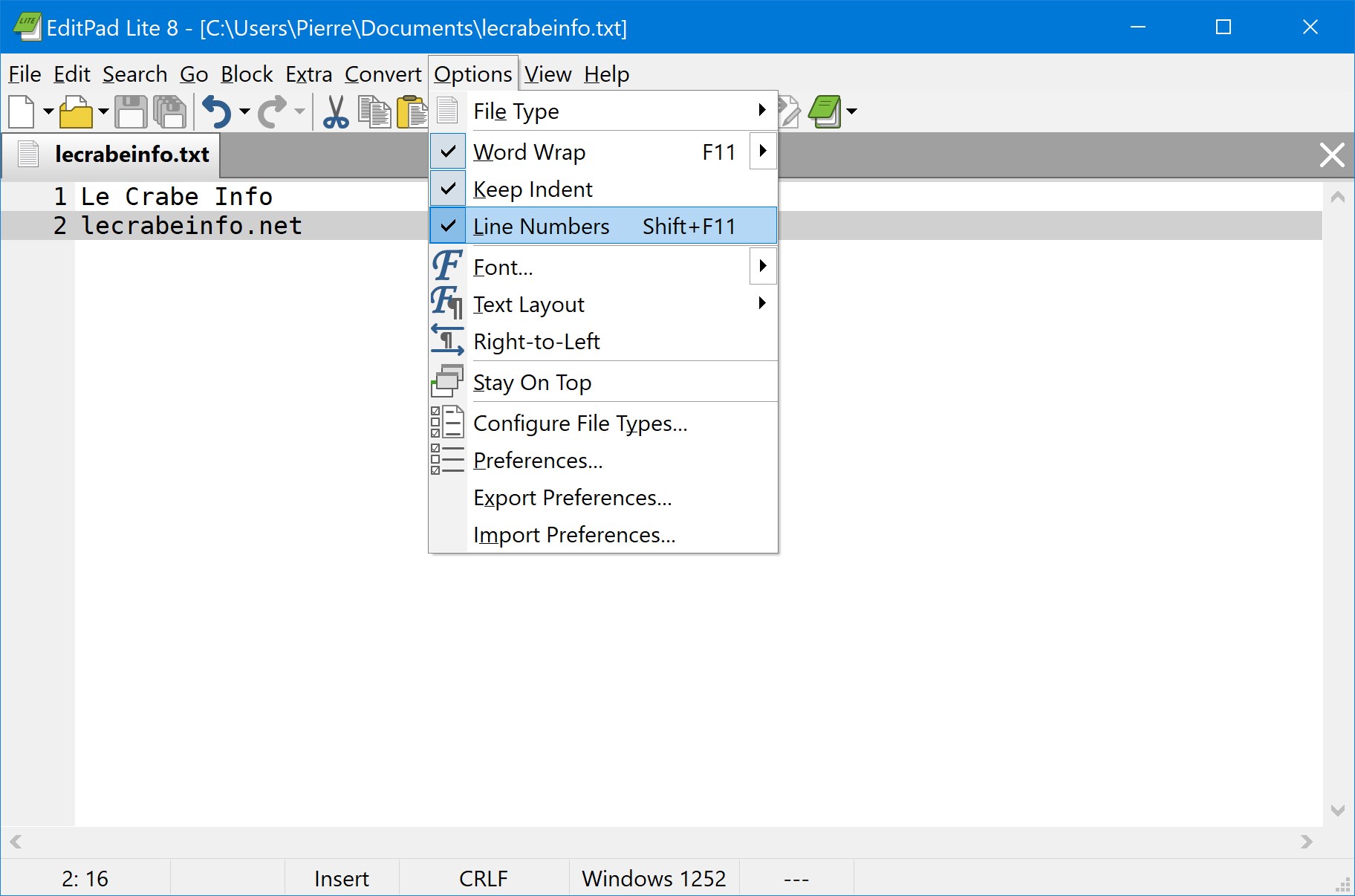The image size is (1355, 896).
Task: Click the Configure File Types icon
Action: point(447,422)
